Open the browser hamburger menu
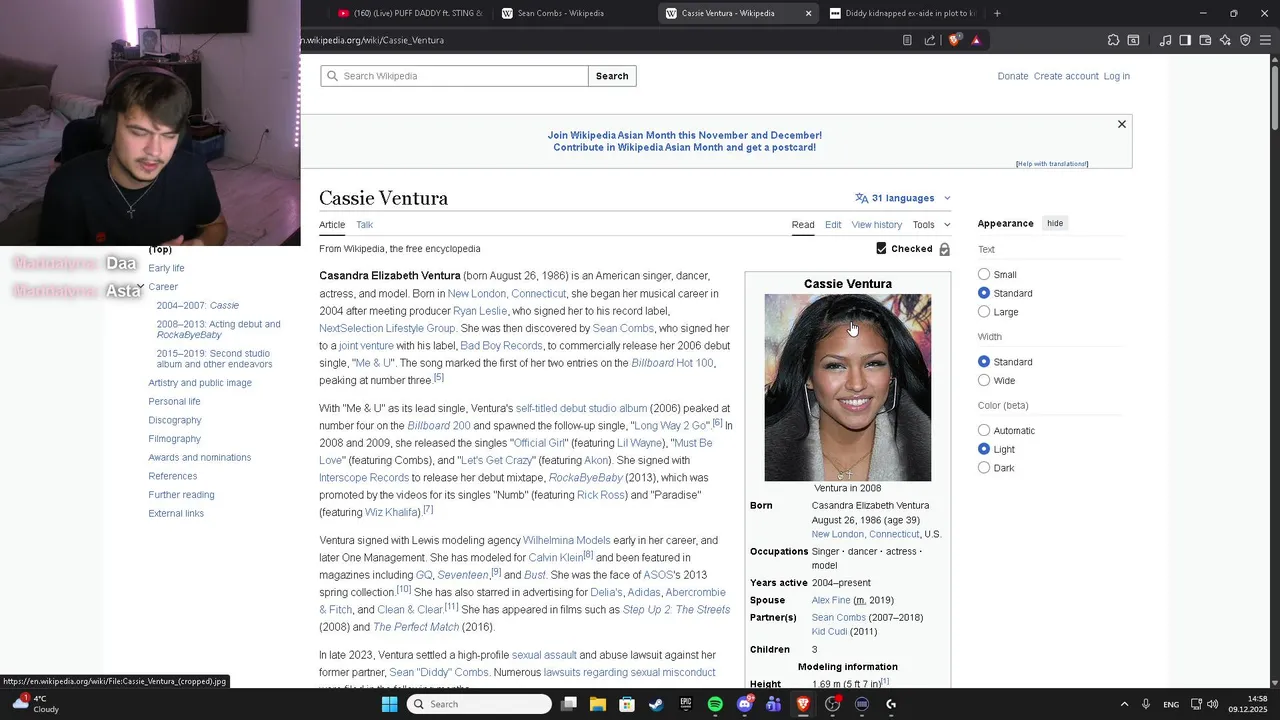Viewport: 1280px width, 720px height. (1265, 40)
